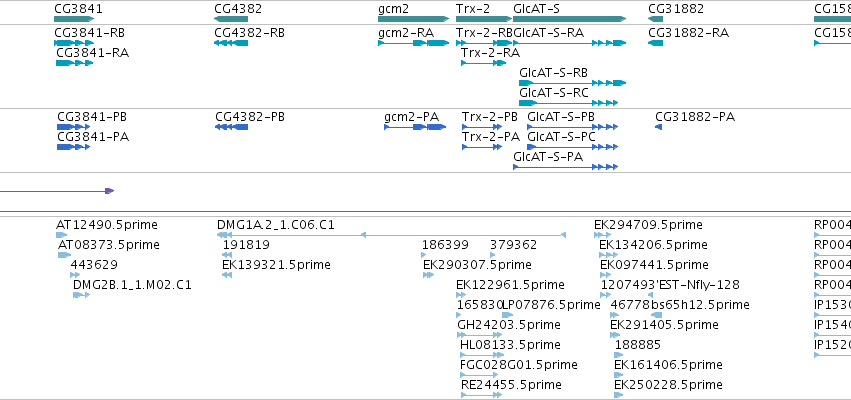Image resolution: width=851 pixels, height=400 pixels.
Task: Select EST label 443629
Action: [x=94, y=265]
